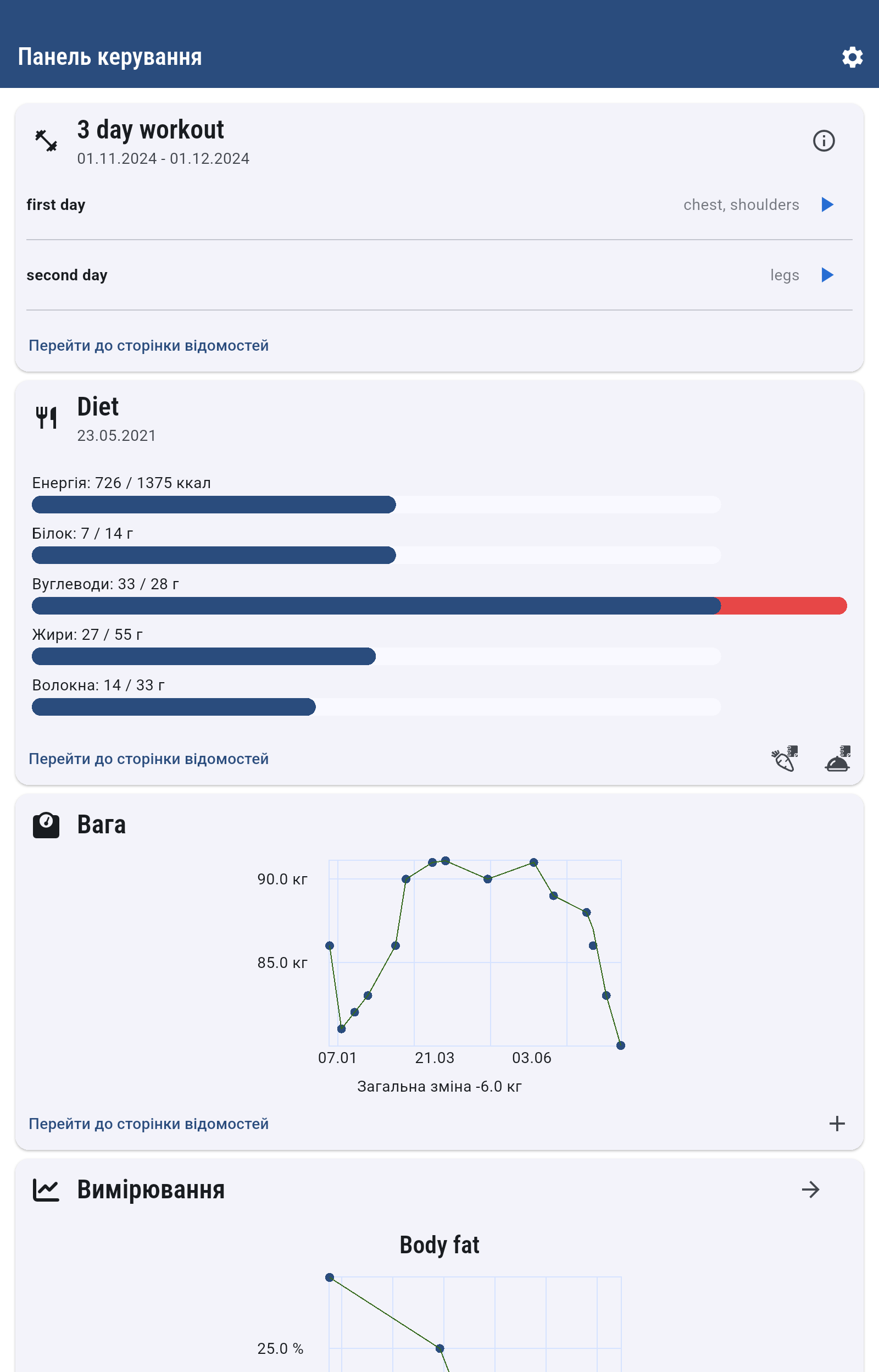
Task: Open settings gear in header
Action: (x=852, y=57)
